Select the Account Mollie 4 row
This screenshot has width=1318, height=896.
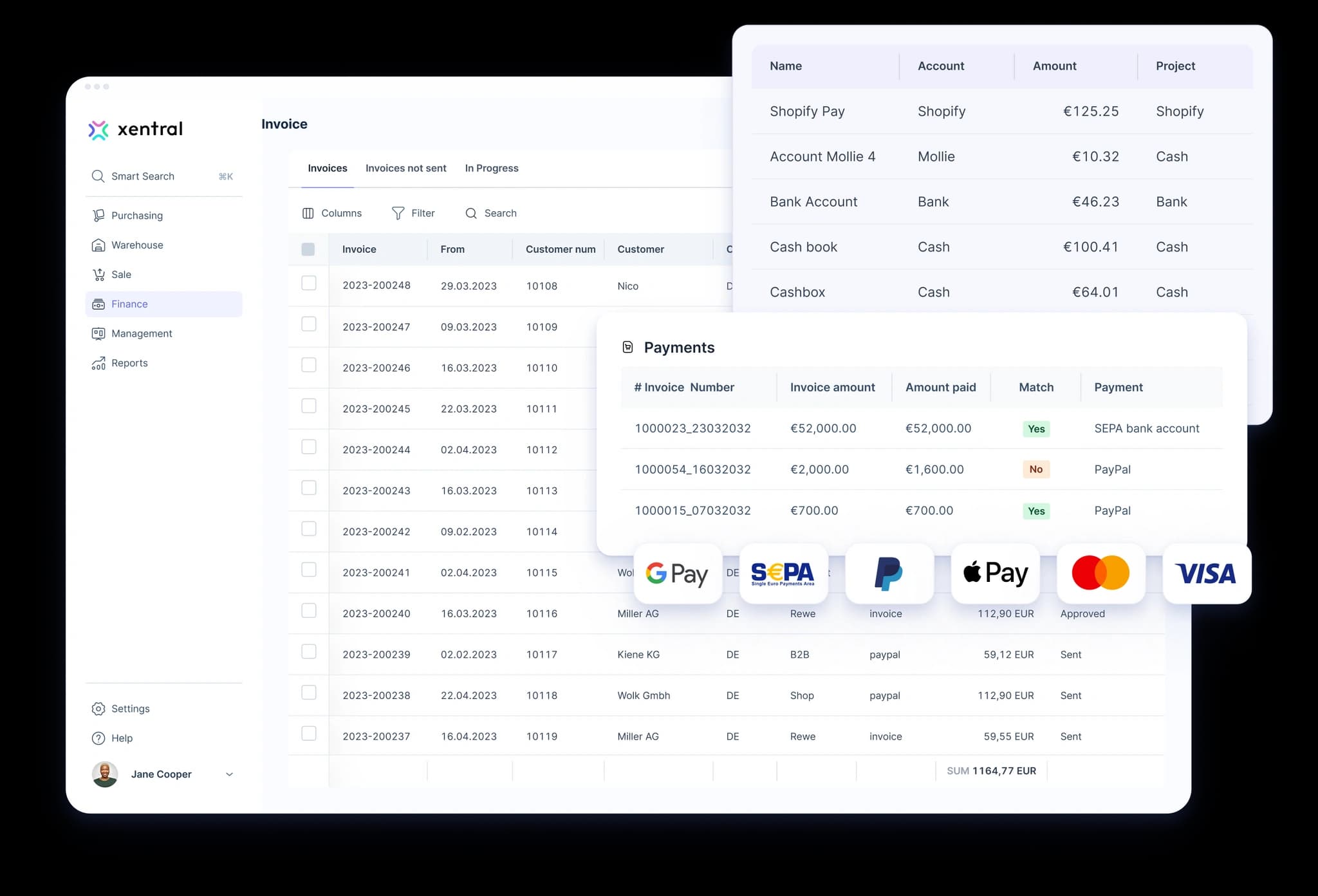[x=1002, y=156]
